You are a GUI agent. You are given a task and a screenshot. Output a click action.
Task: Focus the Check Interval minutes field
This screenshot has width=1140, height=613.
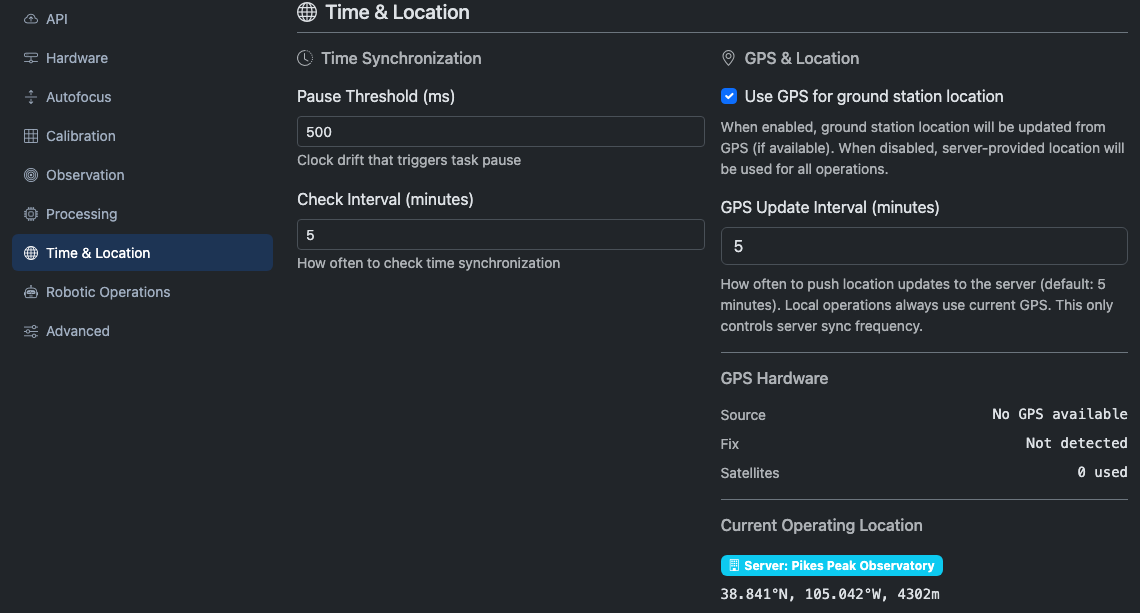point(501,235)
